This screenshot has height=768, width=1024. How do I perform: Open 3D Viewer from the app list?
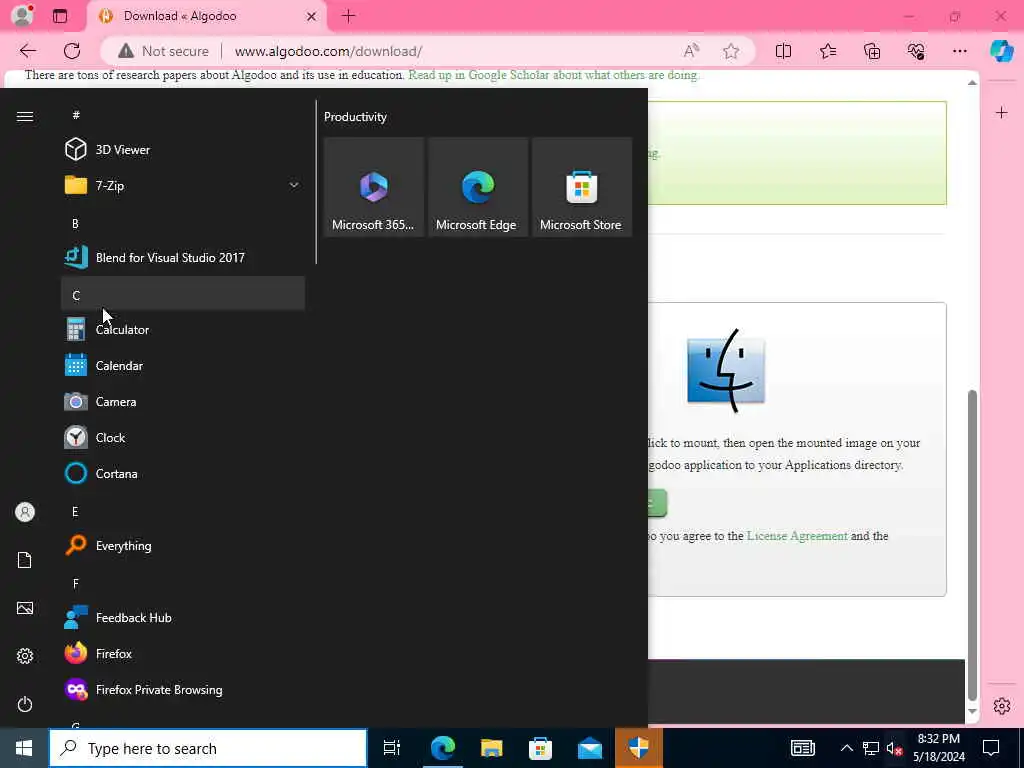point(183,150)
